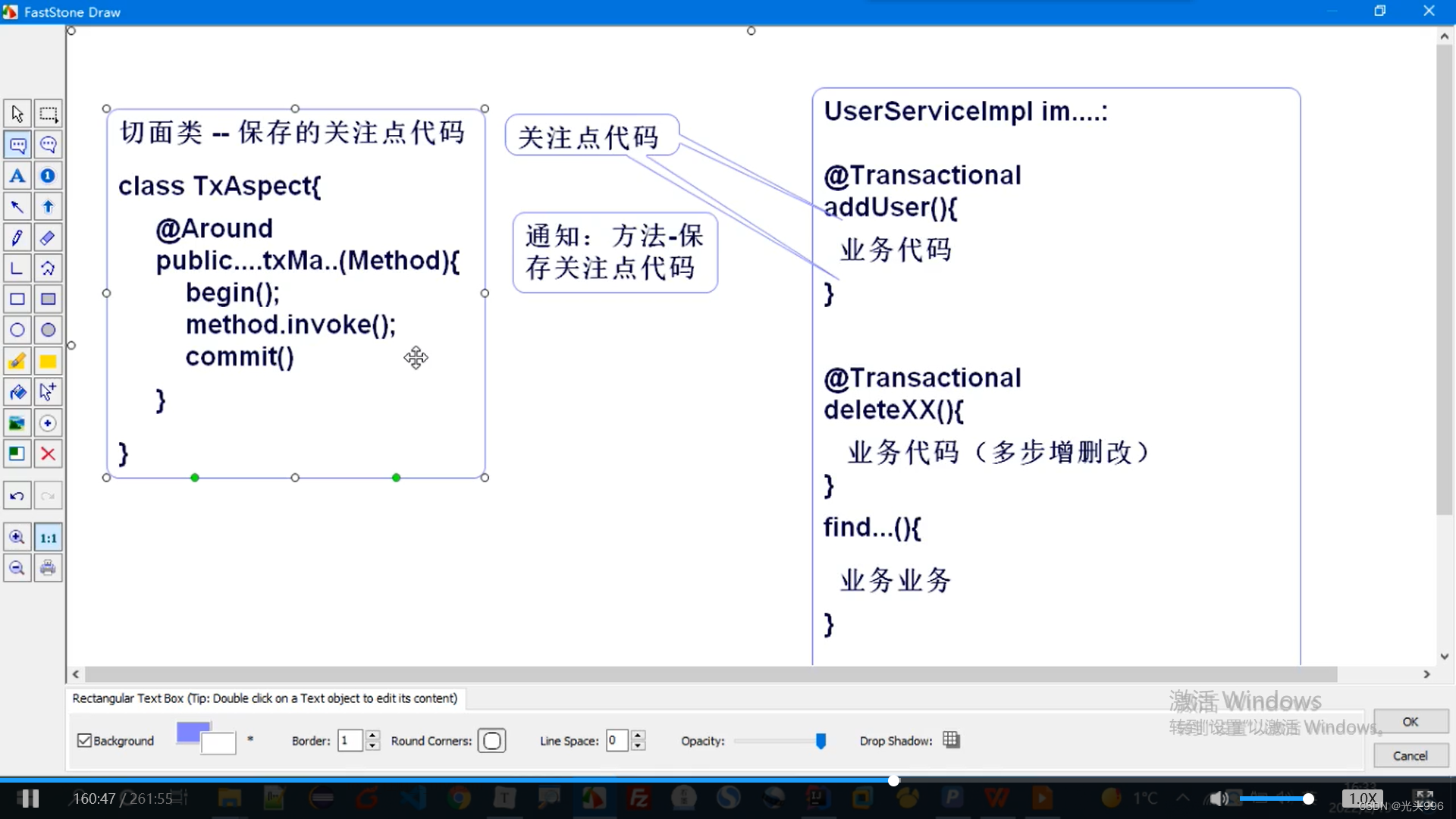The height and width of the screenshot is (819, 1456).
Task: Select the thin arrow line tool
Action: (17, 206)
